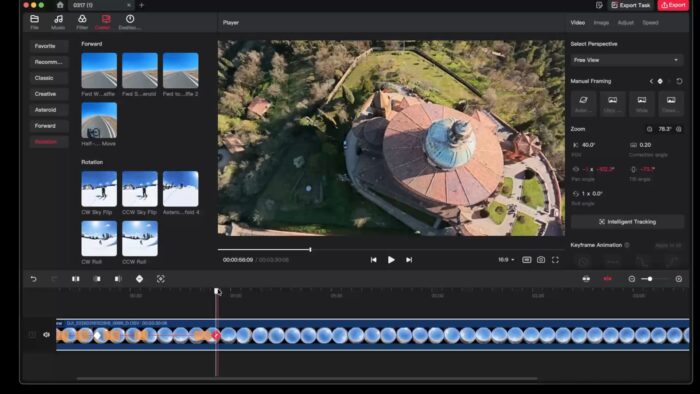Screen dimensions: 700x394
Task: Increase zoom value next to 78.3°
Action: [x=679, y=129]
